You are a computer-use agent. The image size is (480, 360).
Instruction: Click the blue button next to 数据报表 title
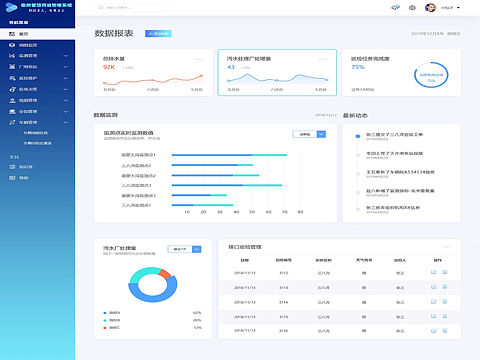(158, 33)
